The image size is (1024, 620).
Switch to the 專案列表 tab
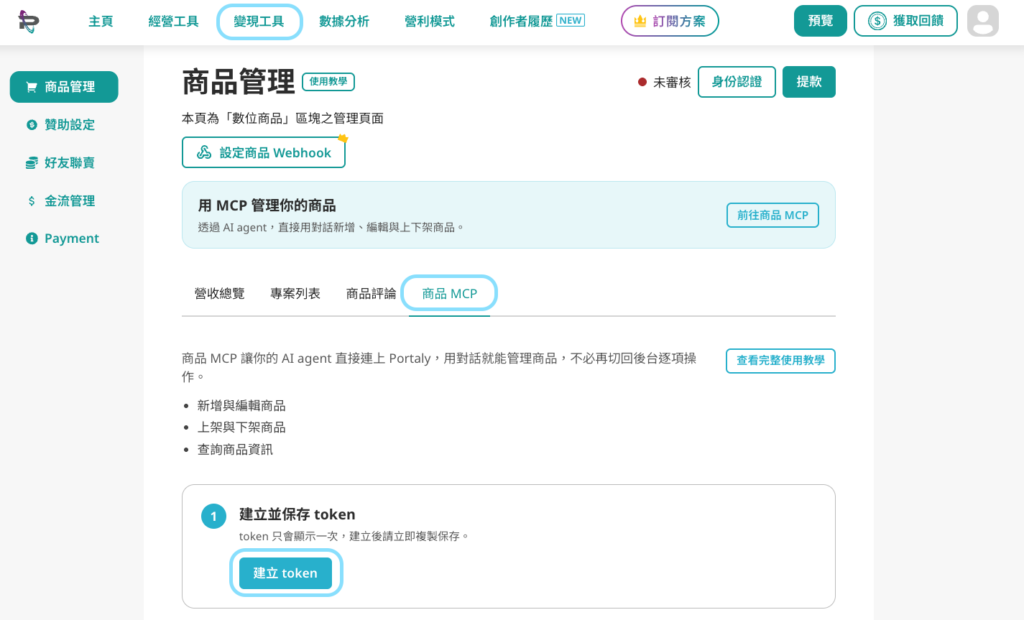[295, 293]
